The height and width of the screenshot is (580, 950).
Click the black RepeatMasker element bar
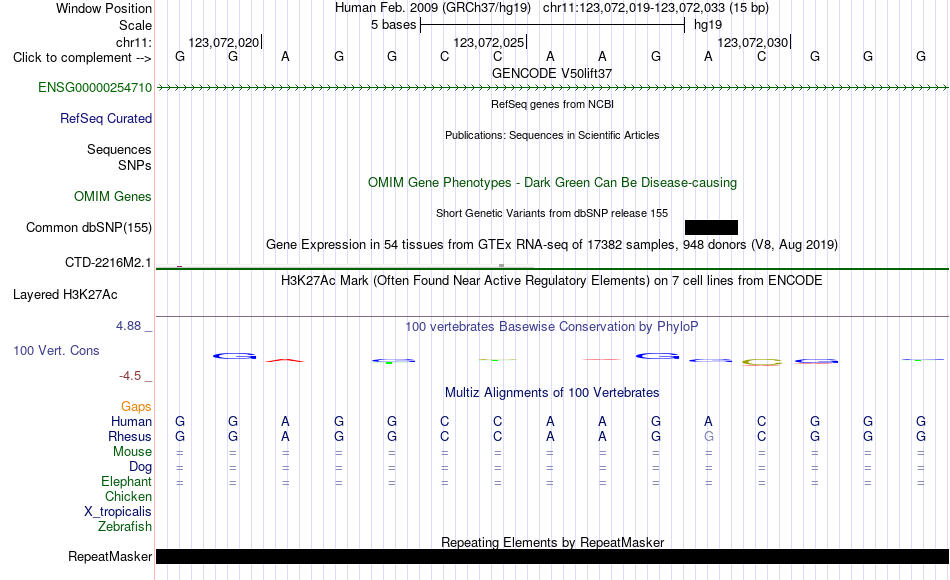pyautogui.click(x=552, y=556)
